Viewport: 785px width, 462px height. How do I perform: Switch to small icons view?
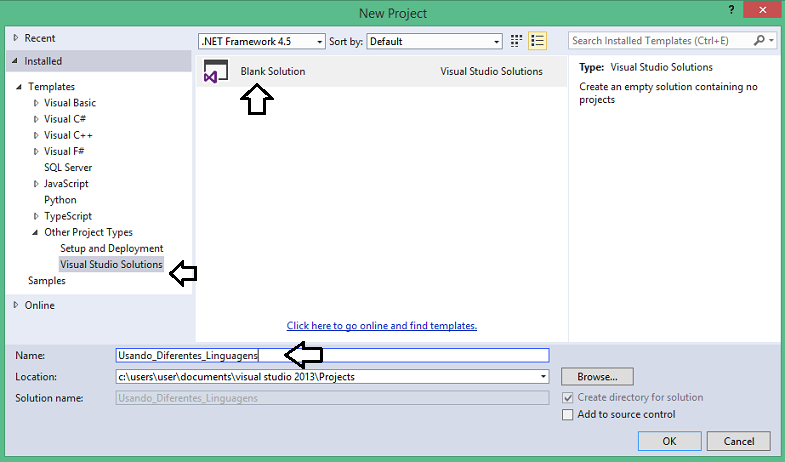[x=517, y=41]
